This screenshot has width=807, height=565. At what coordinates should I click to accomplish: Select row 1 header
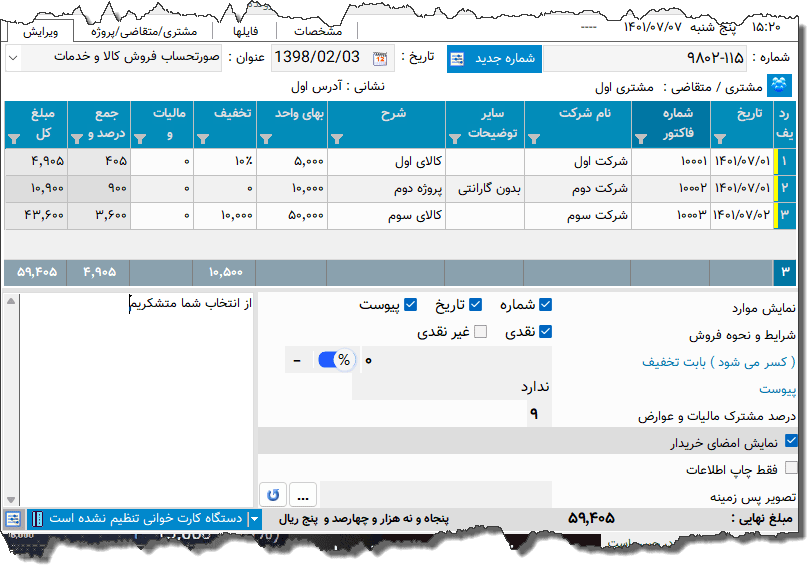785,162
